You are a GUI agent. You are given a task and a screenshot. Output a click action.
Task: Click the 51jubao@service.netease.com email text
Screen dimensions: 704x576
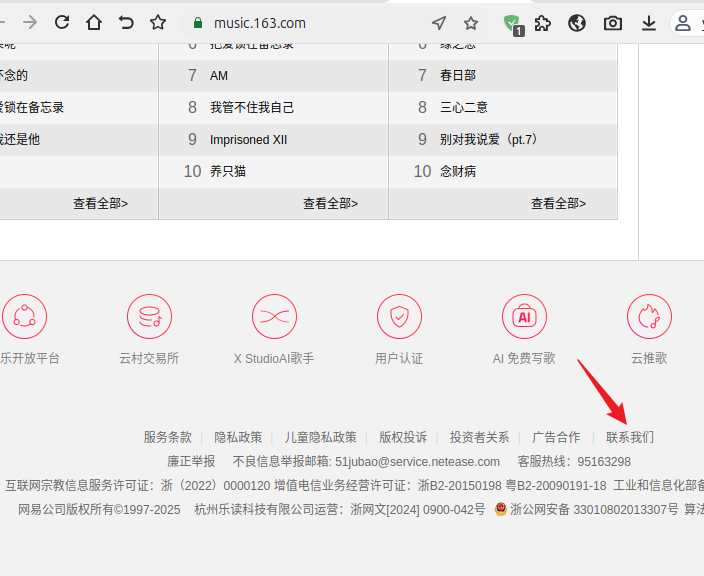pos(418,462)
